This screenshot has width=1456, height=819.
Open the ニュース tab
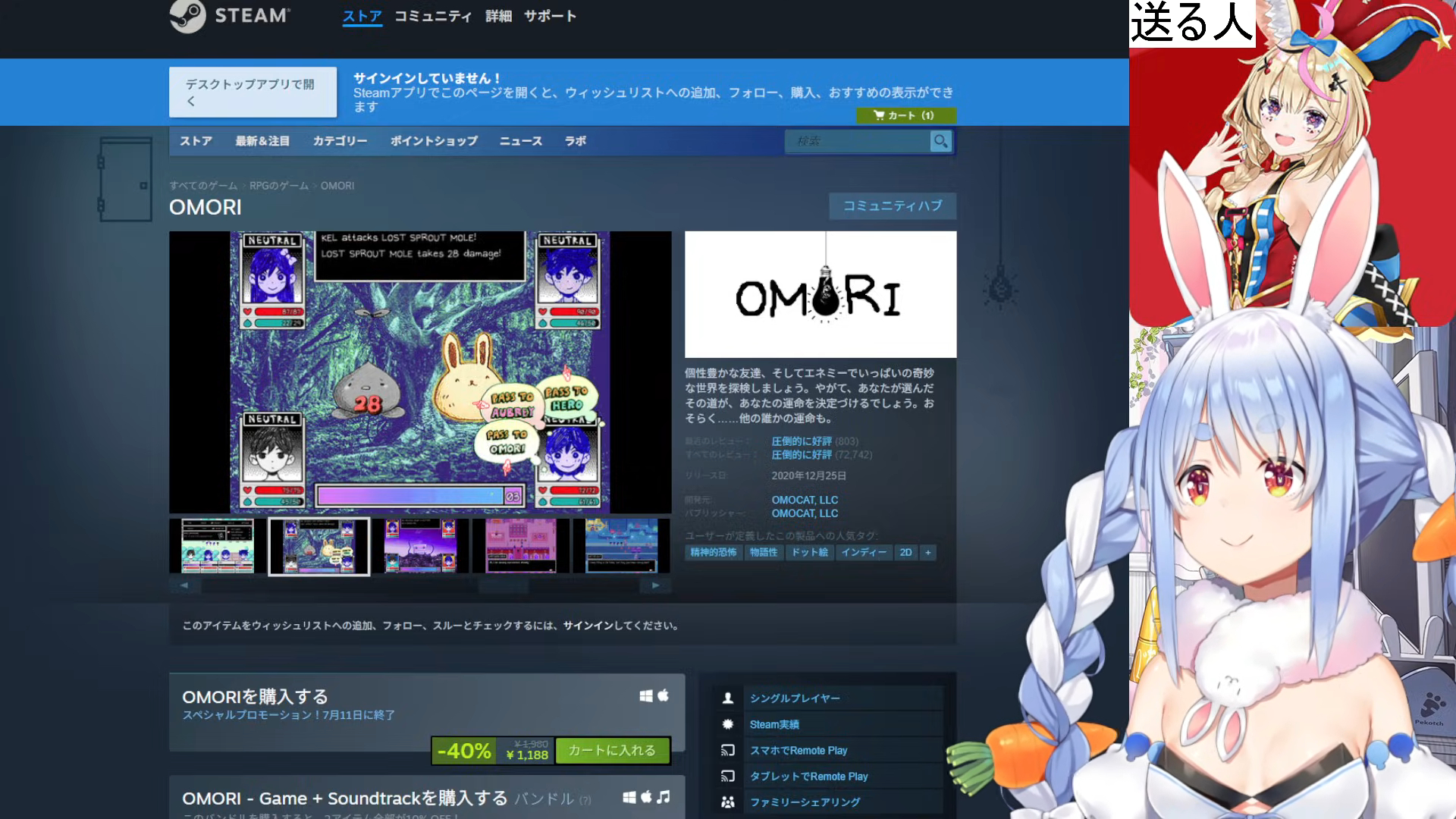pos(521,141)
